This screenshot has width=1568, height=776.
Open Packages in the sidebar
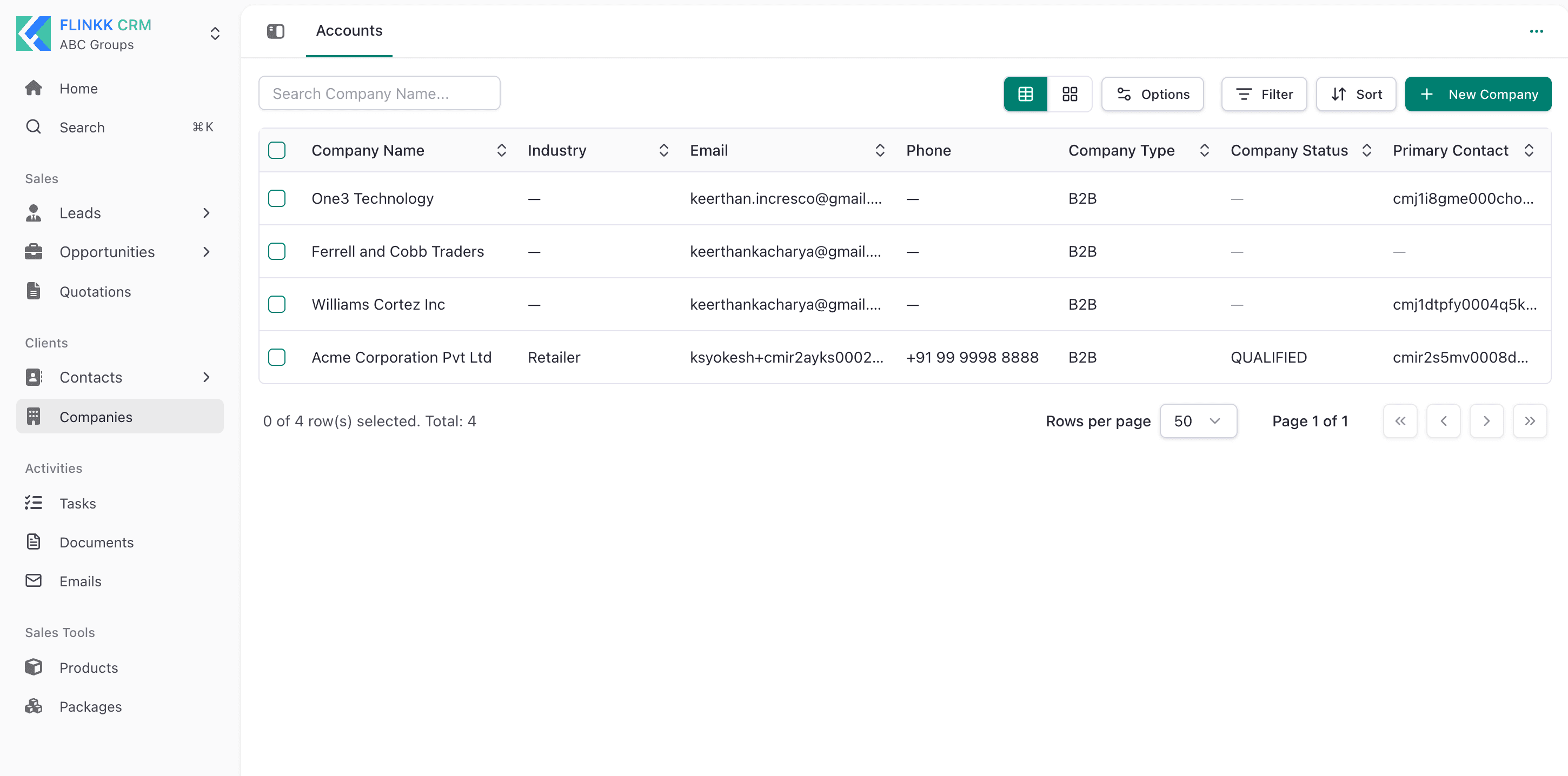[120, 706]
